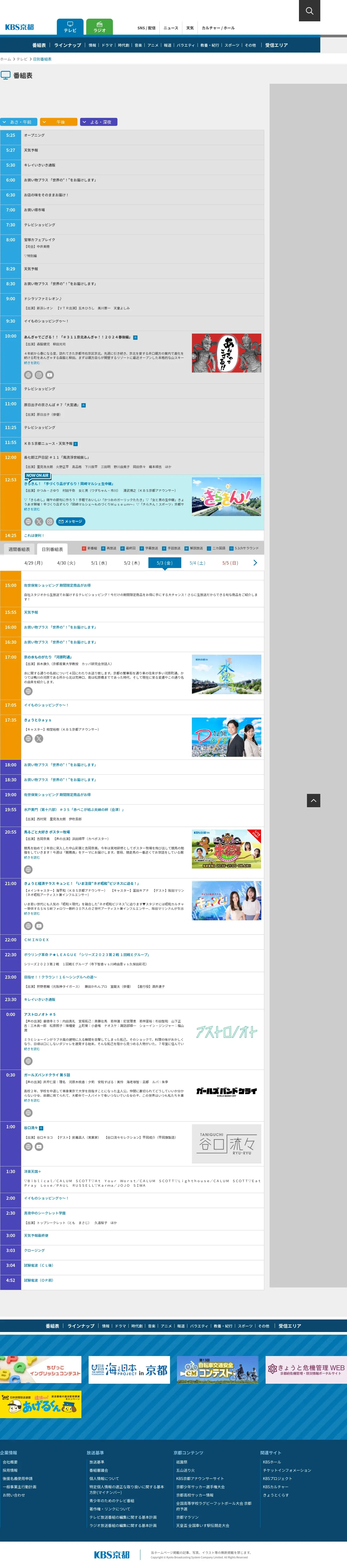Open the SNS/配信 menu item
Screen dimensions: 347x1568
(x=146, y=28)
